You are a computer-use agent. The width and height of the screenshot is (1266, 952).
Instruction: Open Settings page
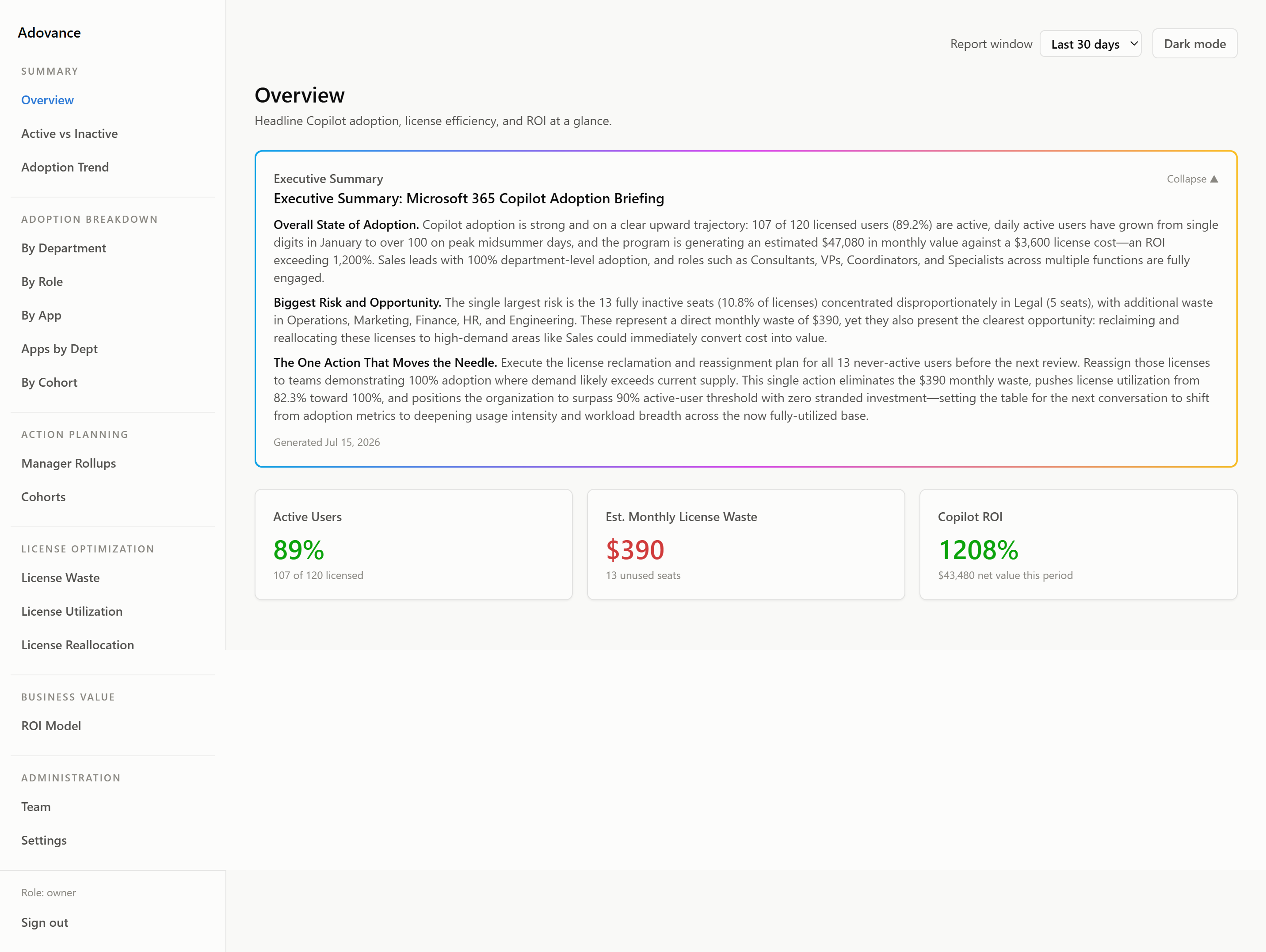click(44, 841)
